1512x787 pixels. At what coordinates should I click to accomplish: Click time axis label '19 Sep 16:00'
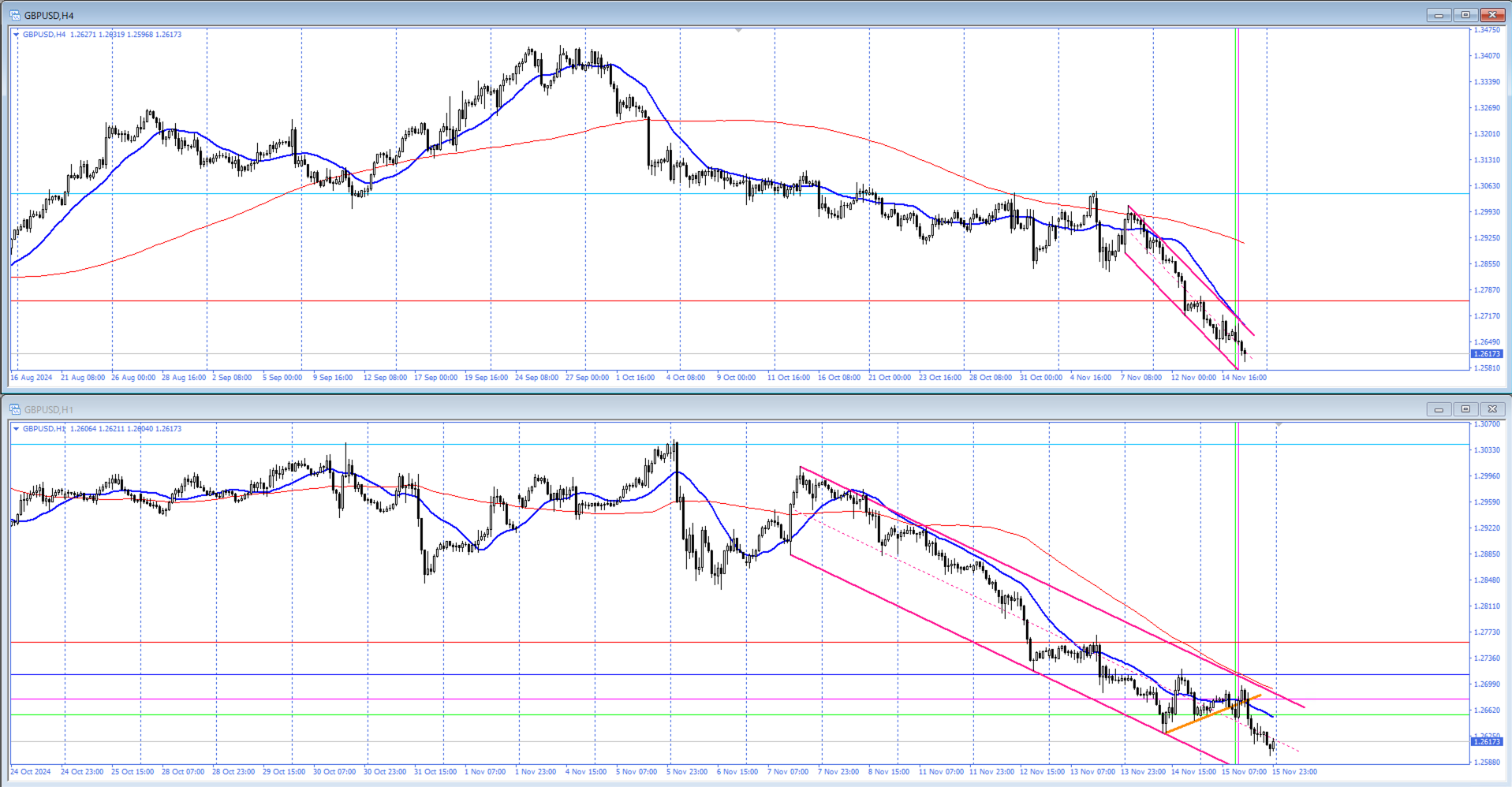click(486, 378)
